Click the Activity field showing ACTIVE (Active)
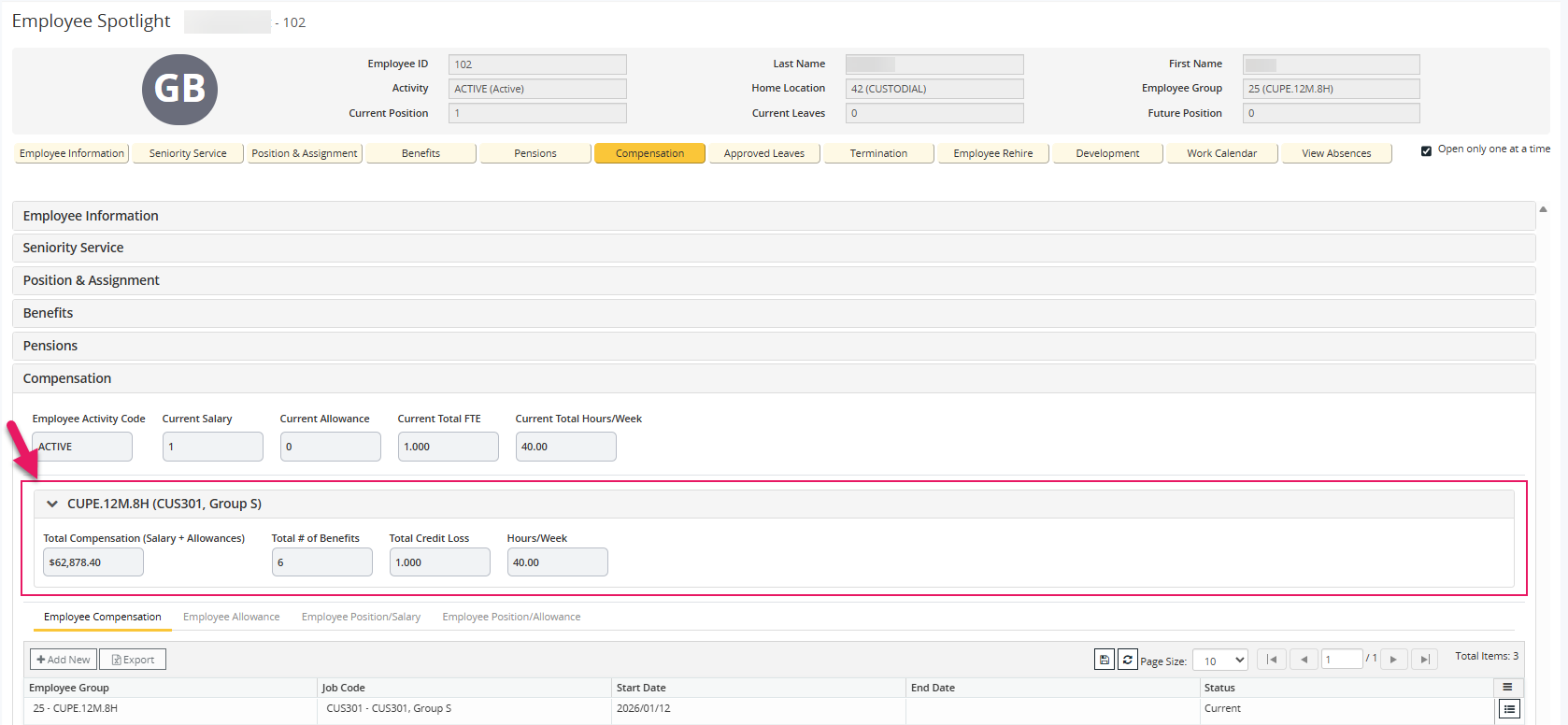This screenshot has width=1568, height=725. [537, 89]
